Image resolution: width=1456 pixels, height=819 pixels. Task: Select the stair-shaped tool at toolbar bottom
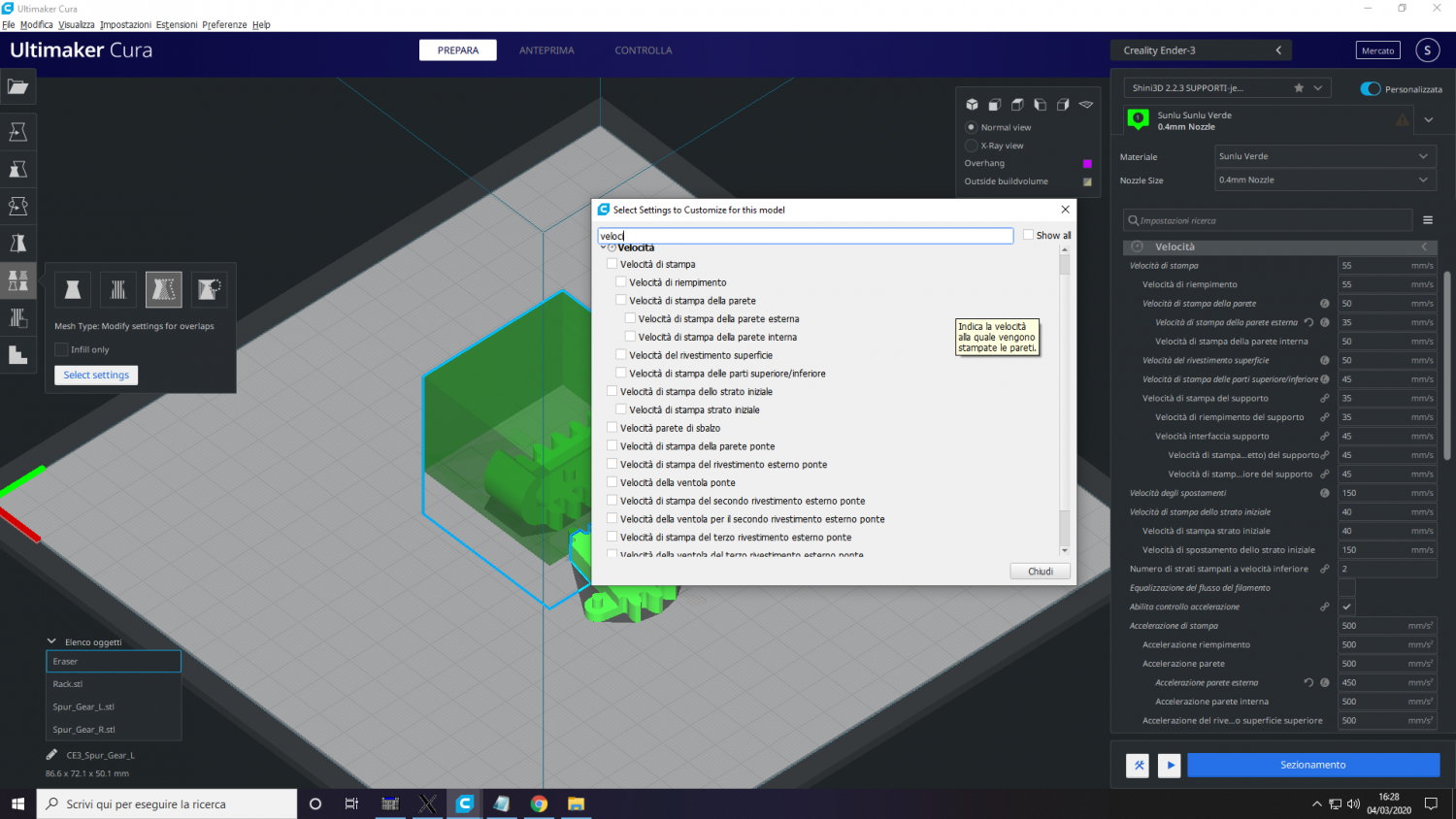click(17, 355)
